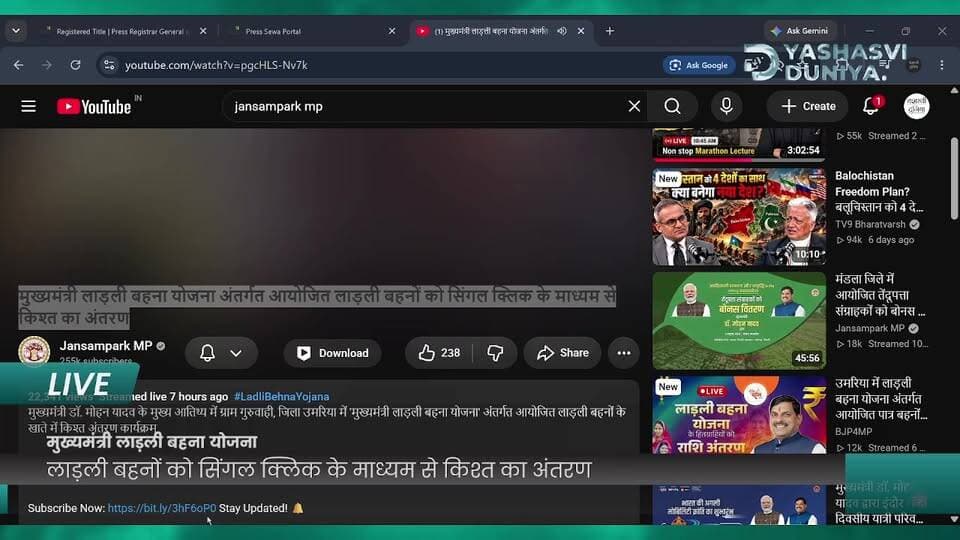Open the Chrome three-dot menu
This screenshot has height=540, width=960.
click(x=942, y=65)
